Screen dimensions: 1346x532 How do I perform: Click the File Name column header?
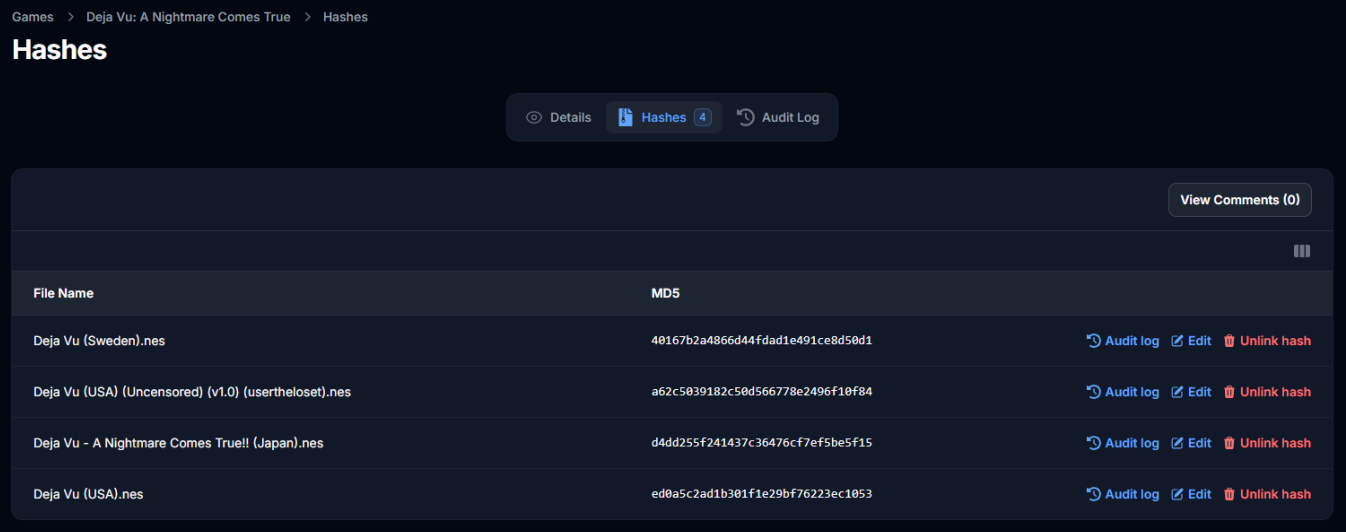[63, 293]
